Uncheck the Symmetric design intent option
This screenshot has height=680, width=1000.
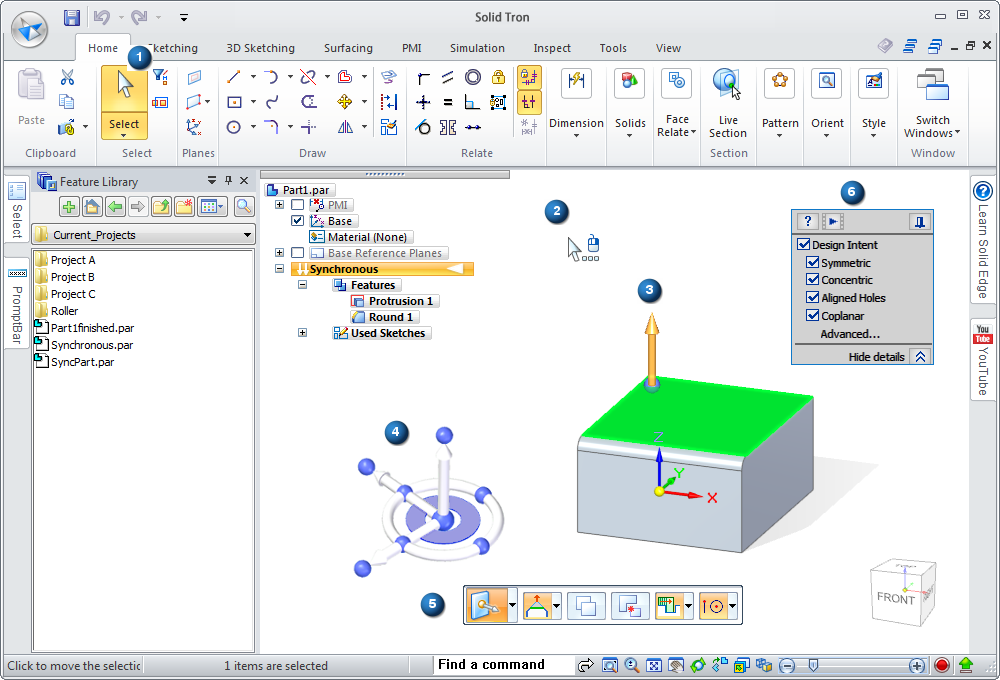coord(813,263)
